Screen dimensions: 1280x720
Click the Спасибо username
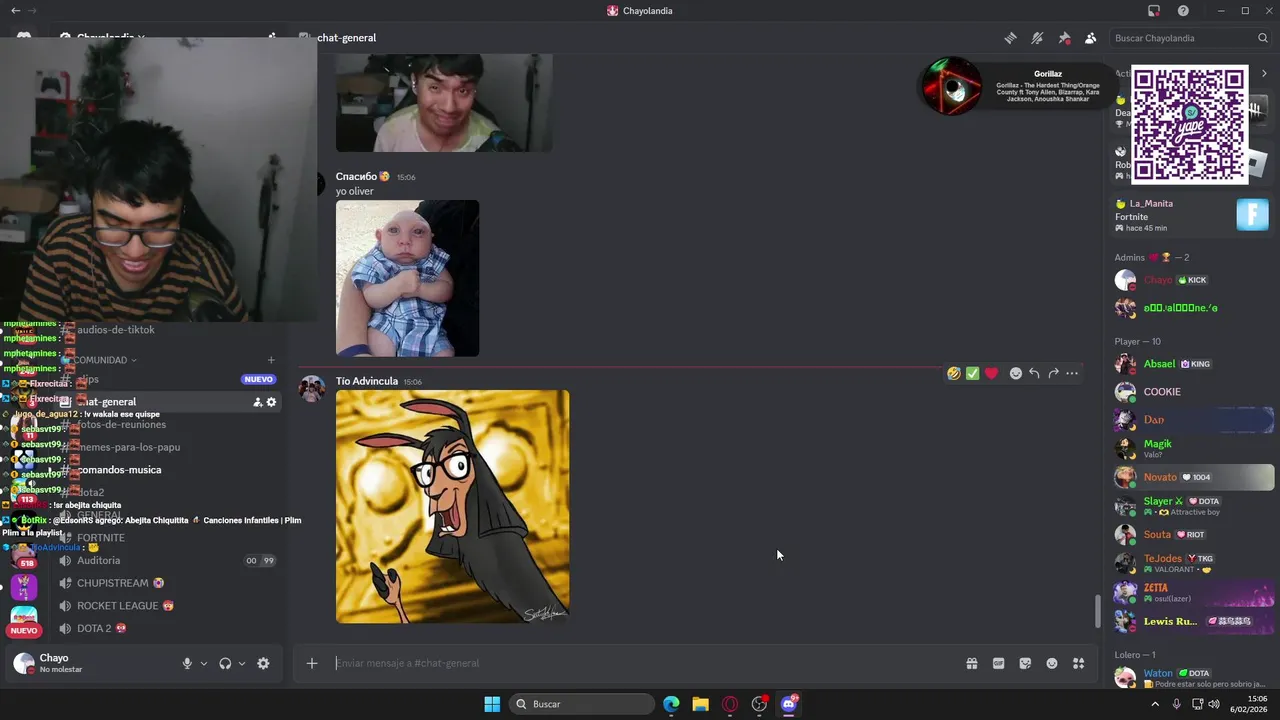pos(356,176)
